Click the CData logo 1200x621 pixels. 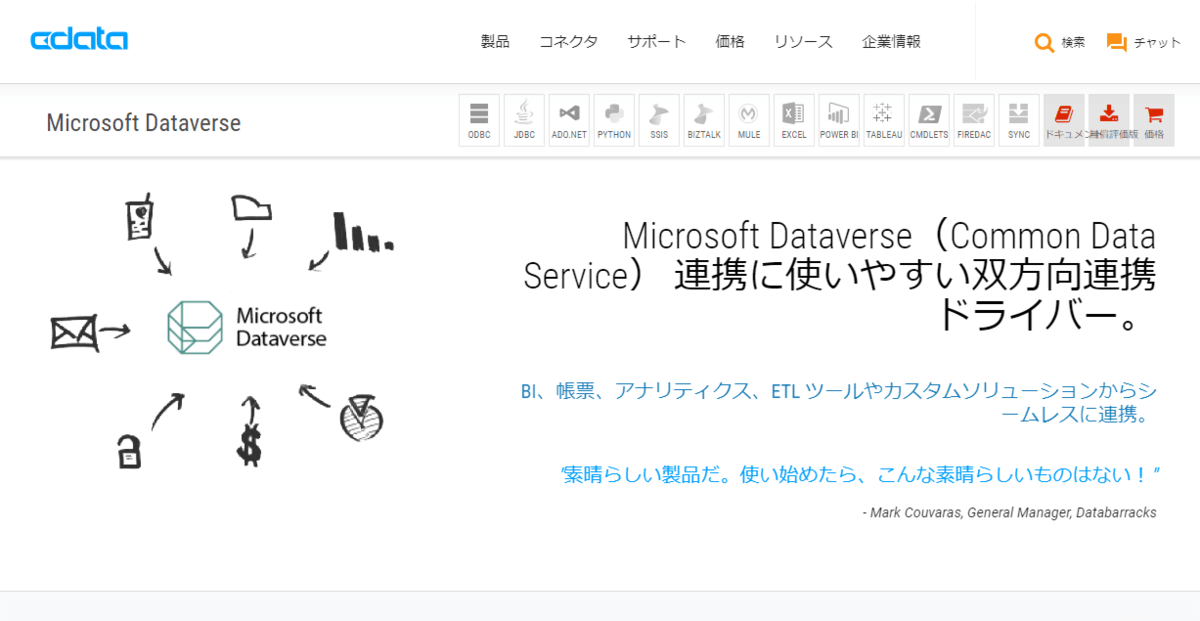click(79, 40)
